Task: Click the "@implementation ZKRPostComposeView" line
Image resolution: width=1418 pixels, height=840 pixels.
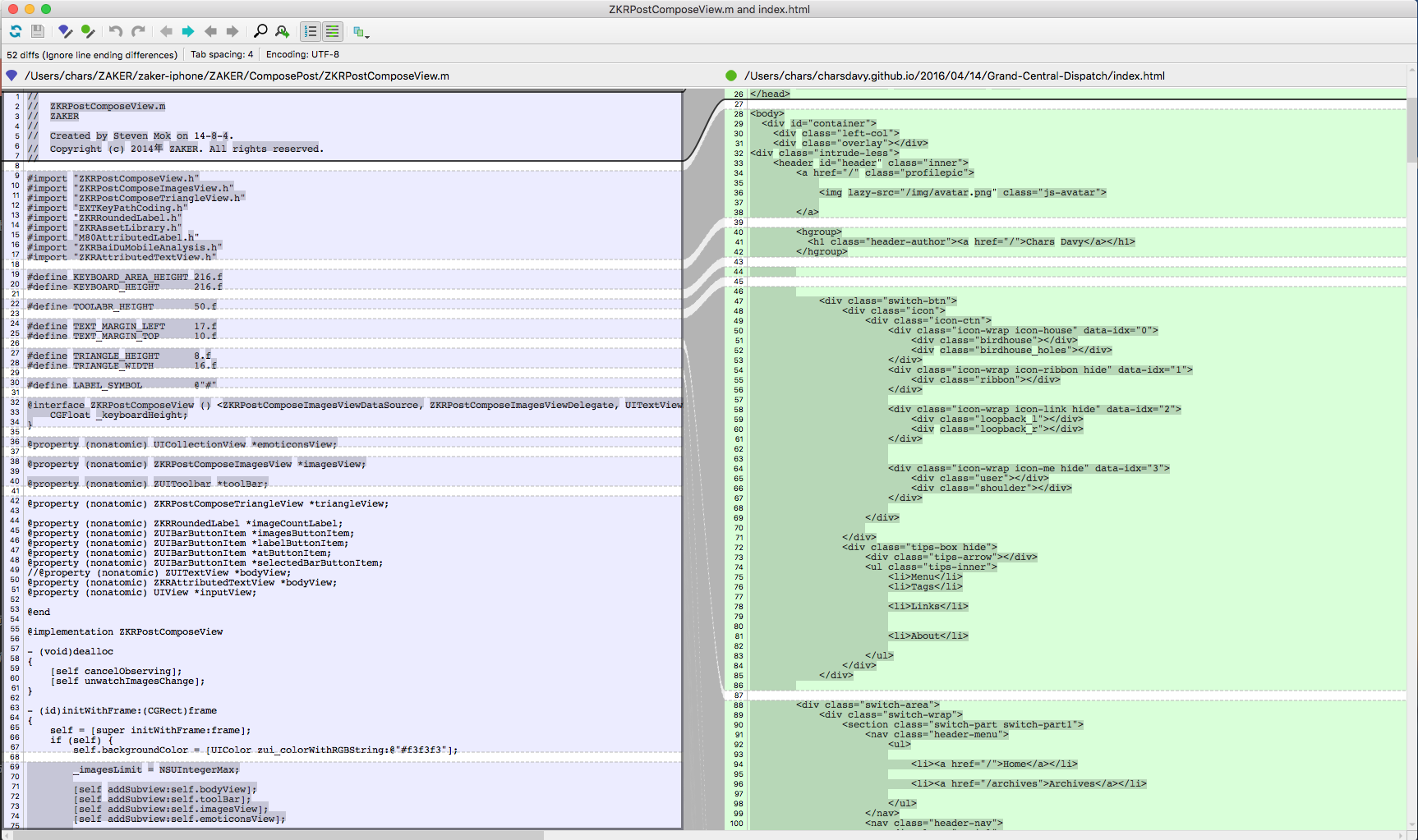Action: click(x=125, y=632)
